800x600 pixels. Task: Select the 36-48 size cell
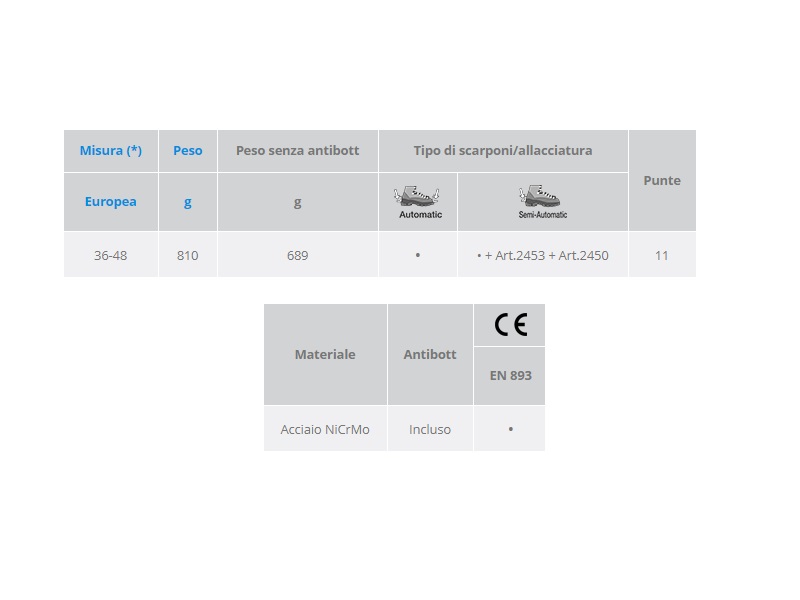[111, 255]
